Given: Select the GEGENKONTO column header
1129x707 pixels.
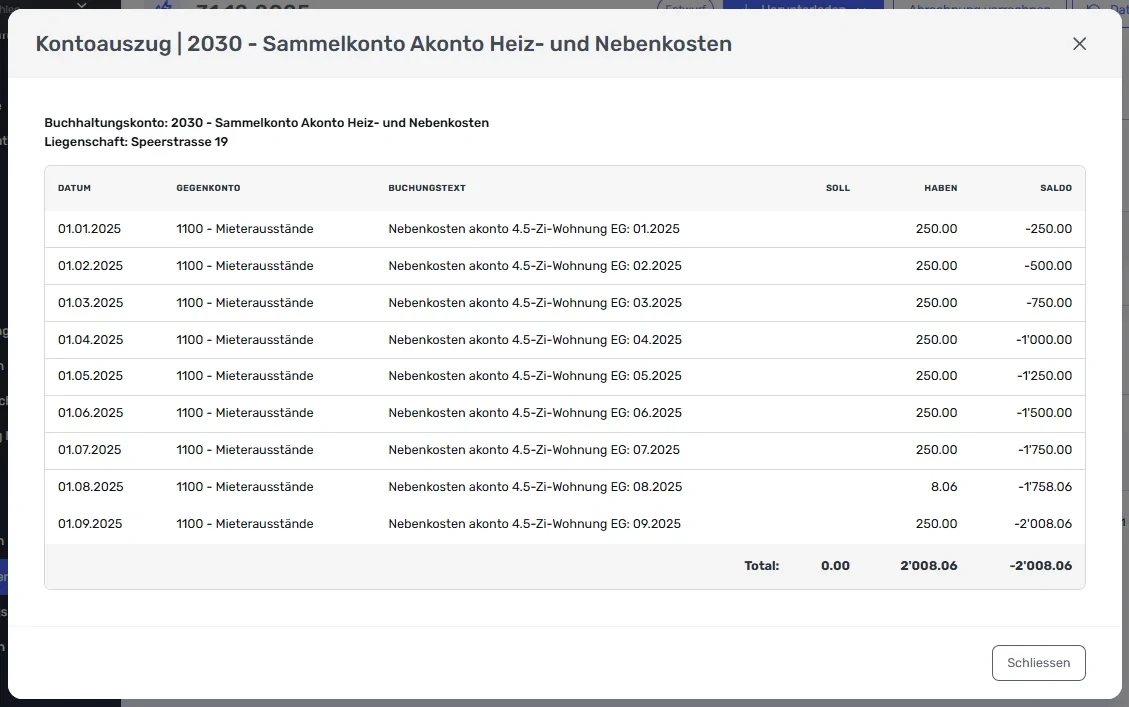Looking at the screenshot, I should [208, 188].
